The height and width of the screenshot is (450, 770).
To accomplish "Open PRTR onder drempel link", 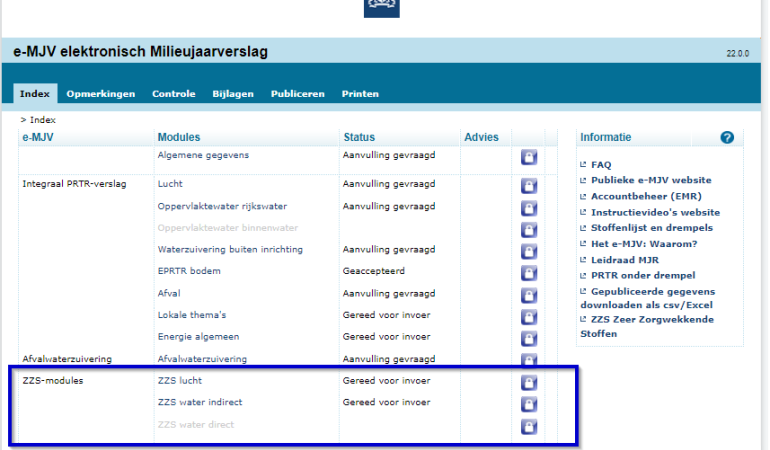I will pos(643,276).
